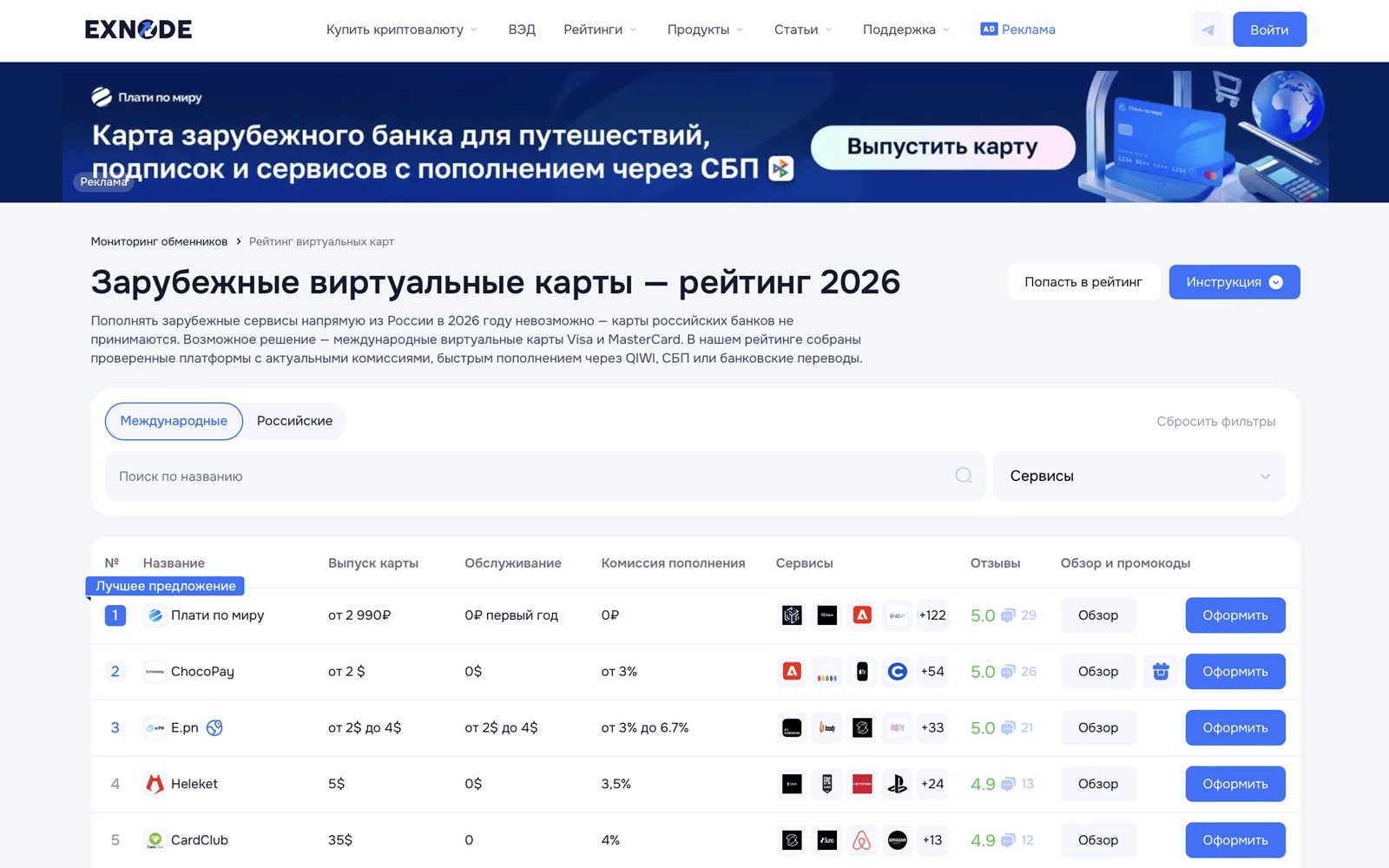Expand the Инструкция dropdown button

pyautogui.click(x=1234, y=282)
